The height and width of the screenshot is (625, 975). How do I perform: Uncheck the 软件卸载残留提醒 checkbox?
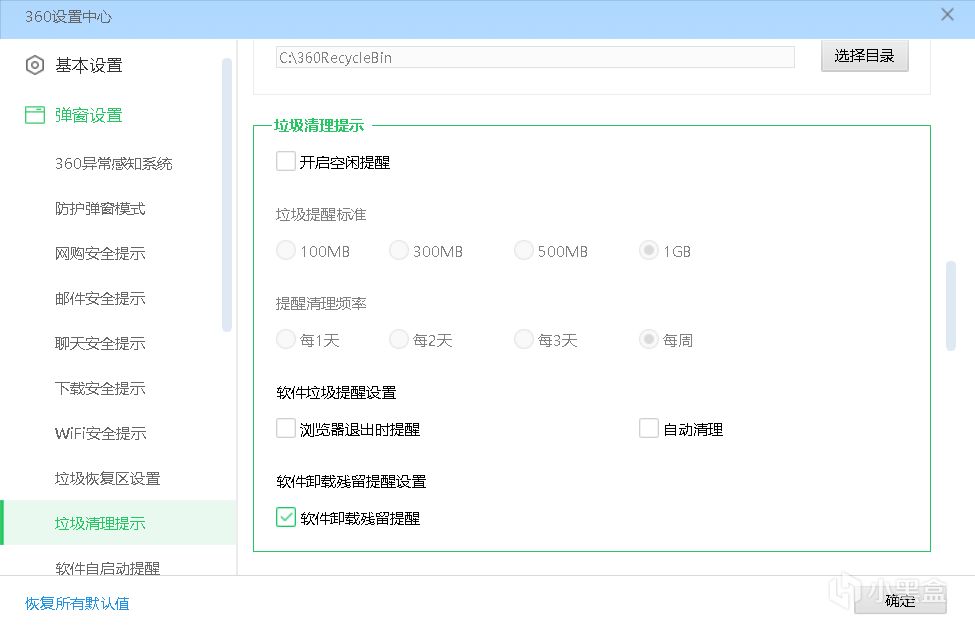tap(285, 517)
